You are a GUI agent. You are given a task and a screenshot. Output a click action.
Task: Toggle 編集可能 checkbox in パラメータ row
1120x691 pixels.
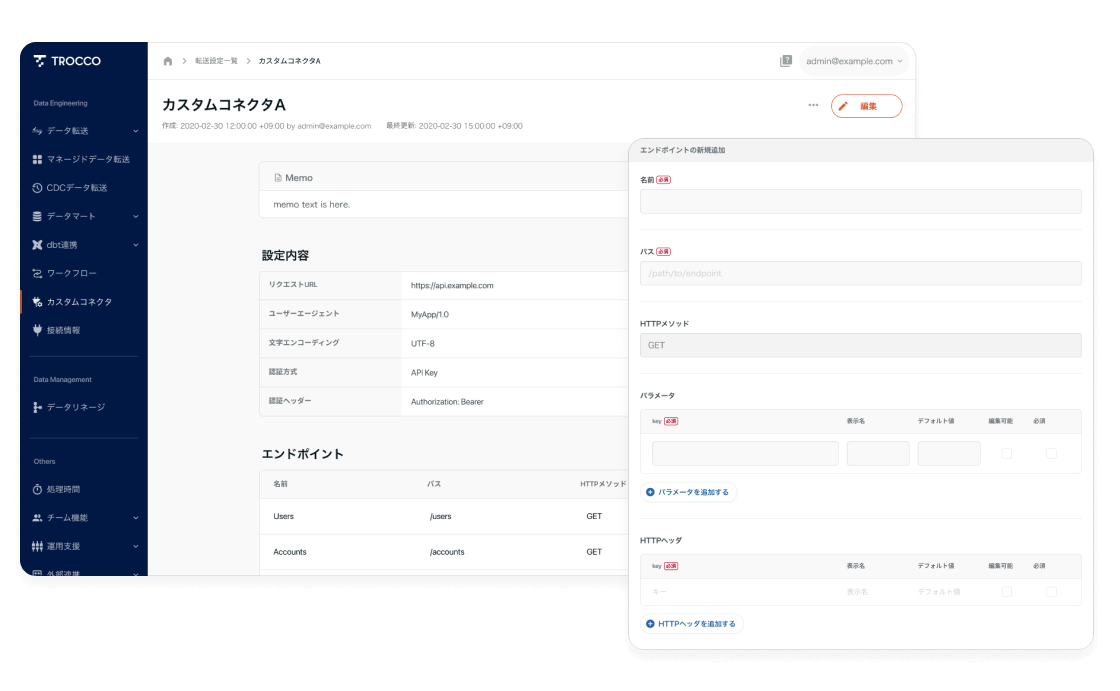pos(1007,453)
